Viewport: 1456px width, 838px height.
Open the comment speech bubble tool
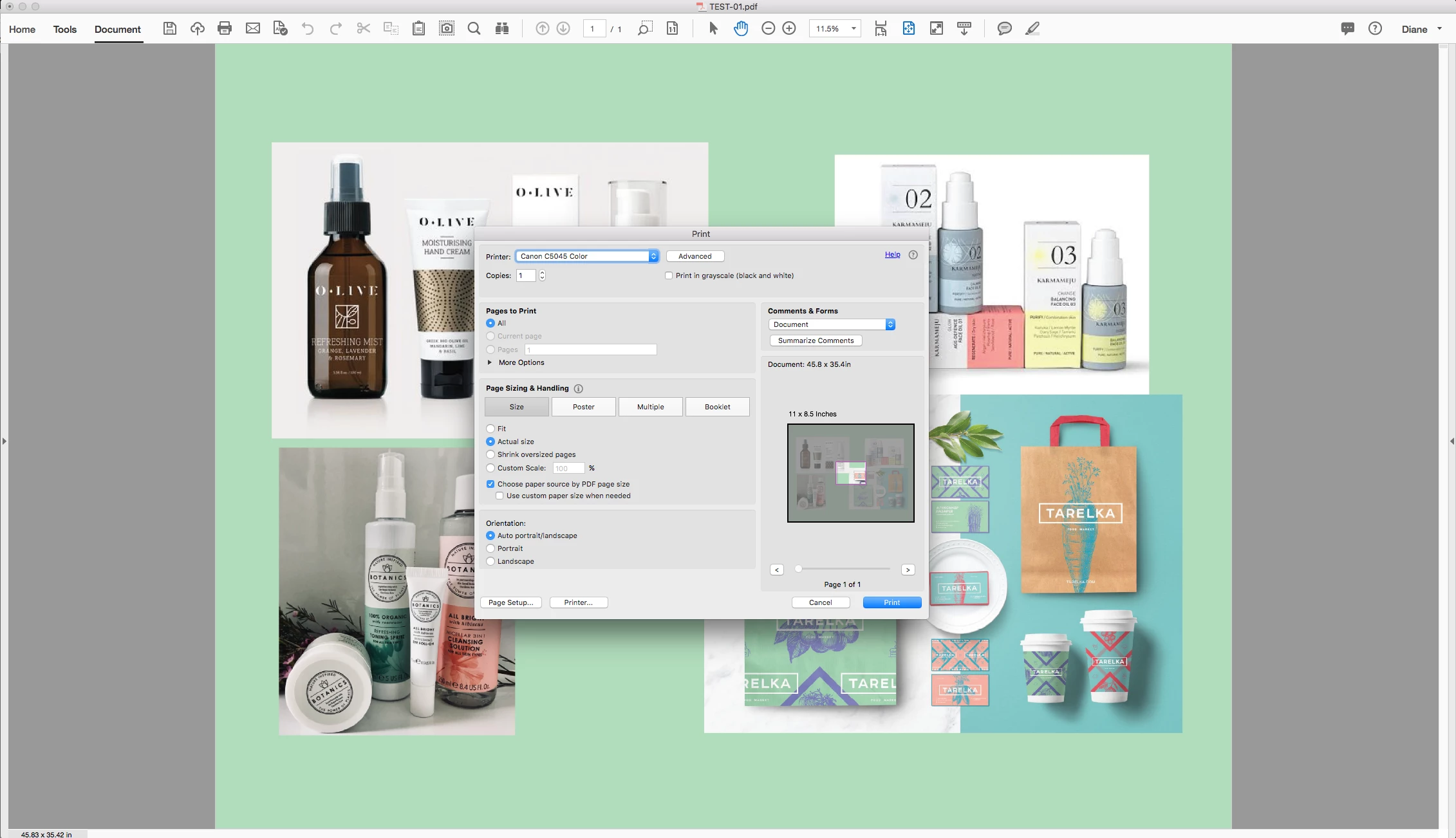[x=1004, y=28]
